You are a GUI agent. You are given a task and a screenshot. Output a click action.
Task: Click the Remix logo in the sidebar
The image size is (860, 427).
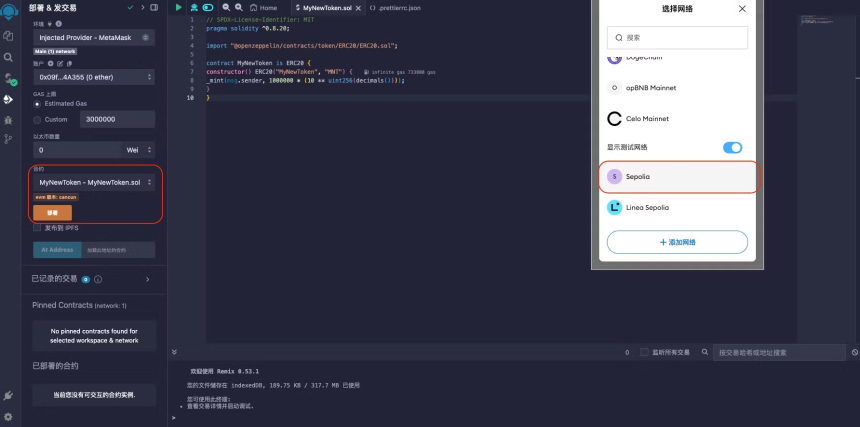pyautogui.click(x=8, y=11)
